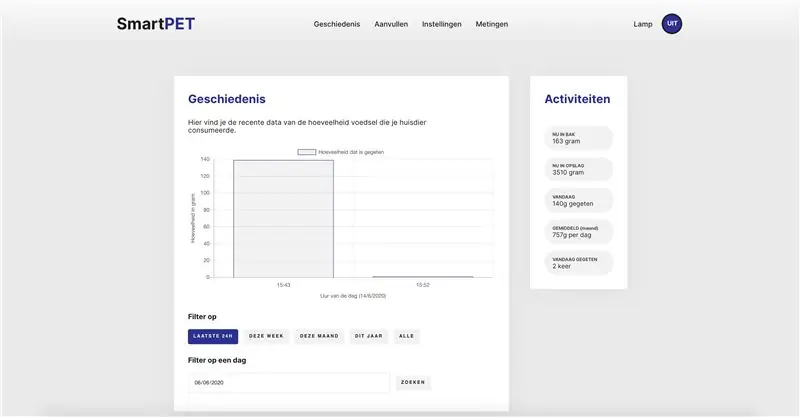Screen dimensions: 800x417
Task: Click the SmartPET logo
Action: point(156,23)
